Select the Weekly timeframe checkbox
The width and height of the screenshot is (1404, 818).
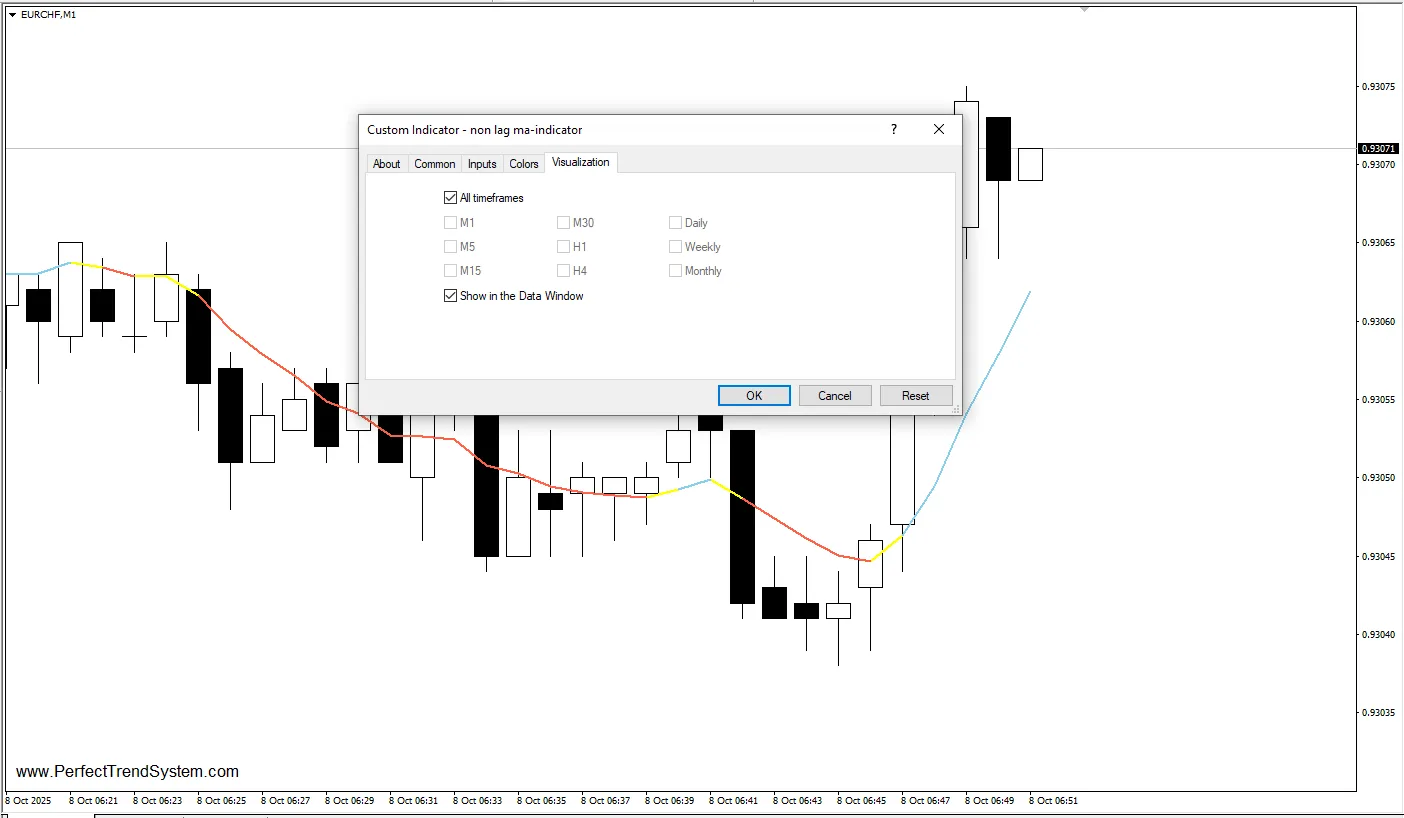pyautogui.click(x=676, y=247)
